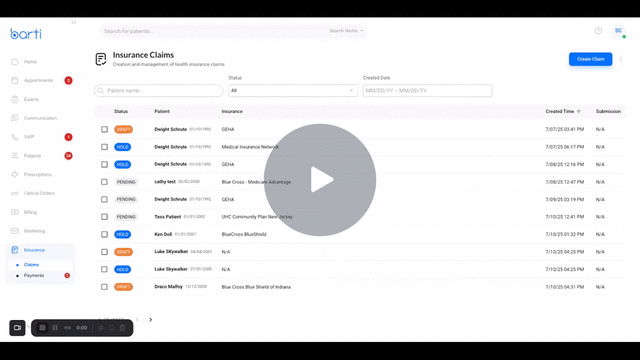The width and height of the screenshot is (640, 360).
Task: Collapse the sidebar with the double-chevron icon
Action: pos(74,22)
